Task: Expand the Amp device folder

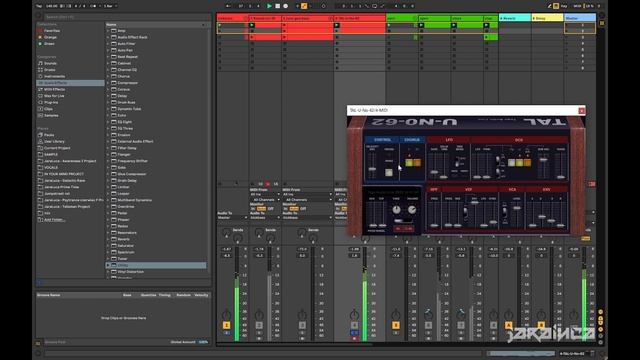Action: [x=108, y=31]
